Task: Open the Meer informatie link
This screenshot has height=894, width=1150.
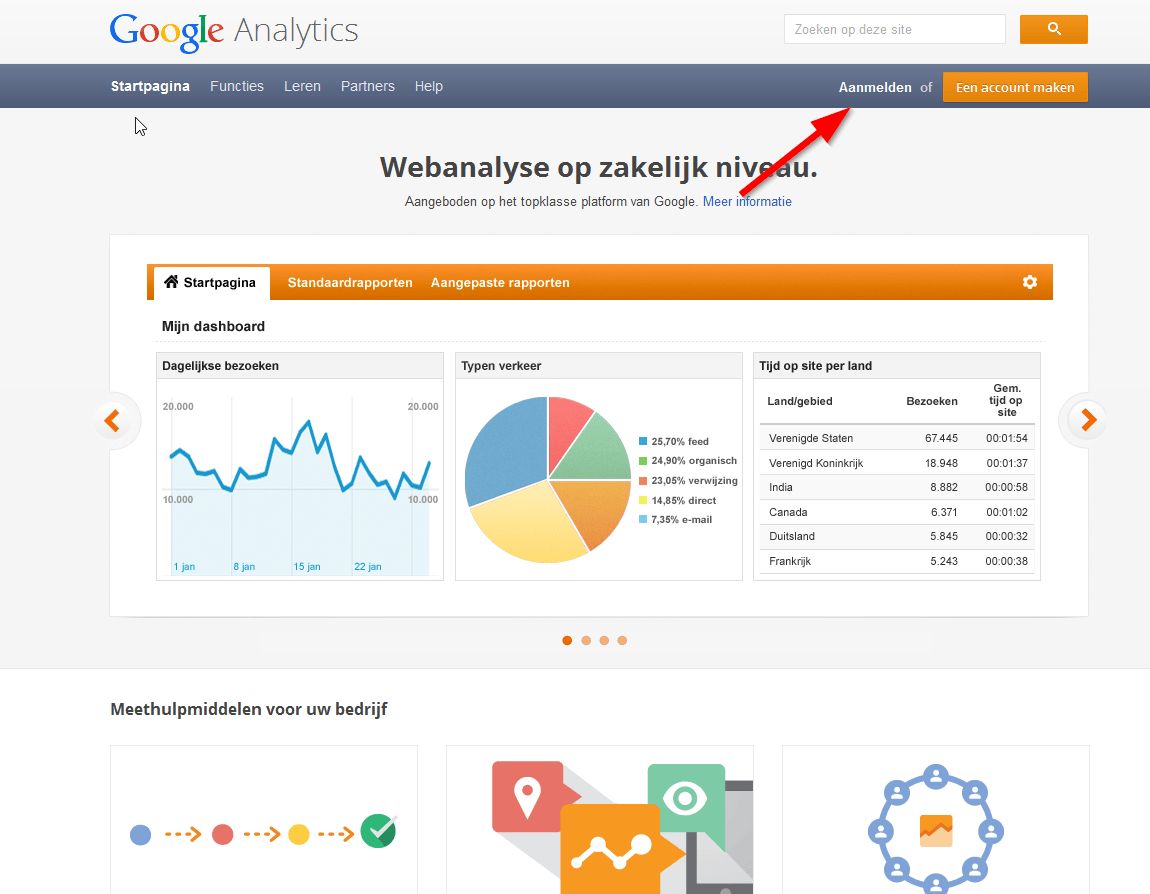Action: [747, 201]
